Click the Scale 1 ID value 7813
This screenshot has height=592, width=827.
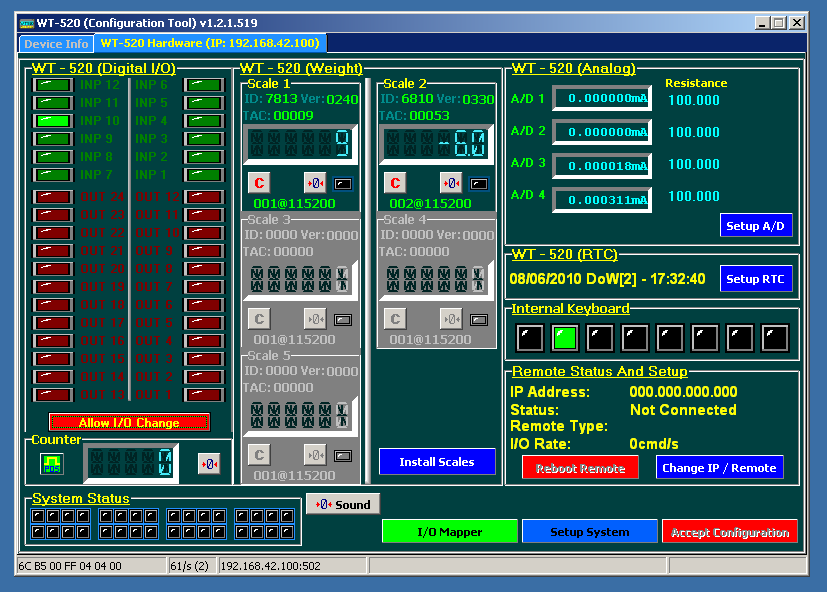(x=281, y=99)
